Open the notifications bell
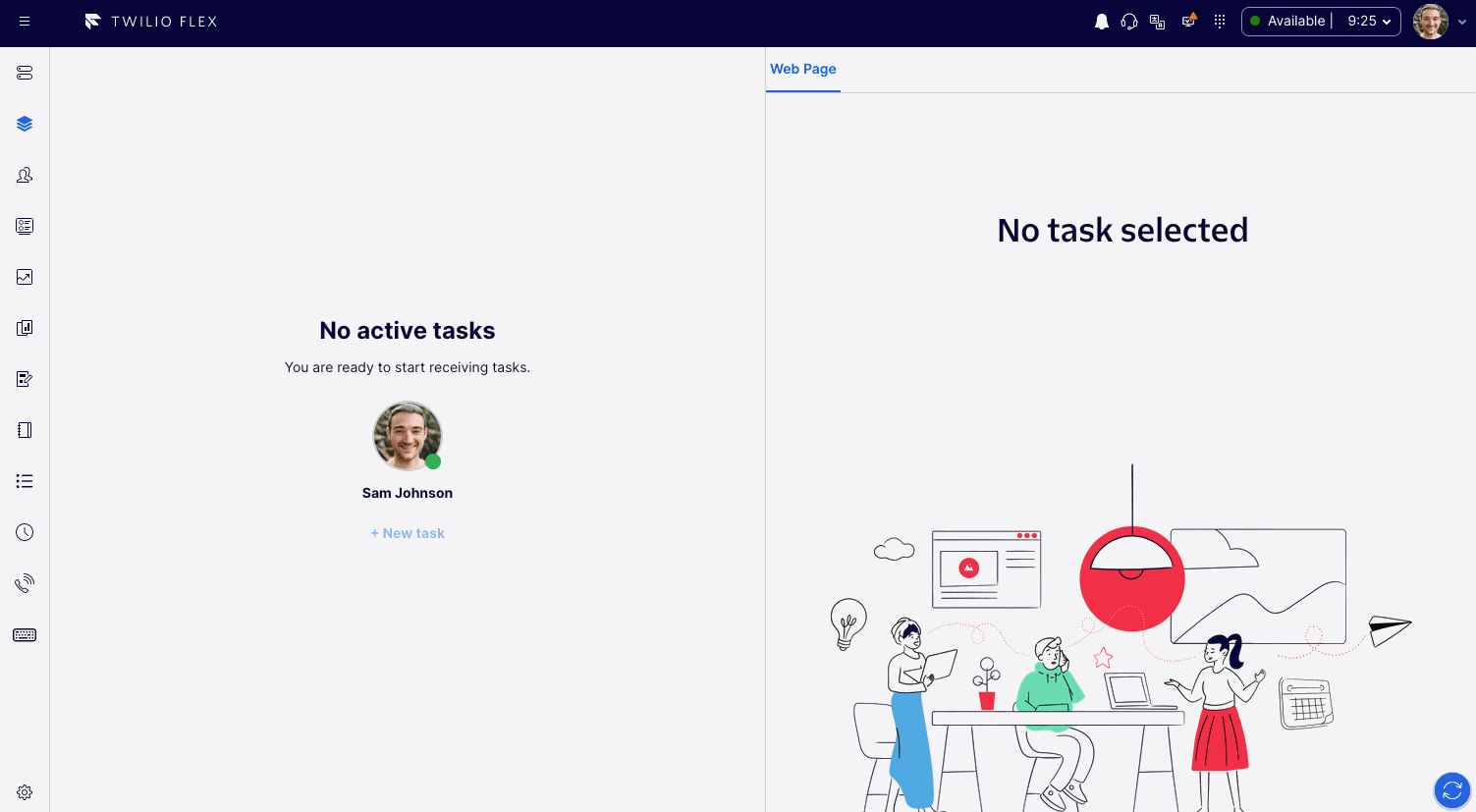This screenshot has height=812, width=1476. [1102, 22]
